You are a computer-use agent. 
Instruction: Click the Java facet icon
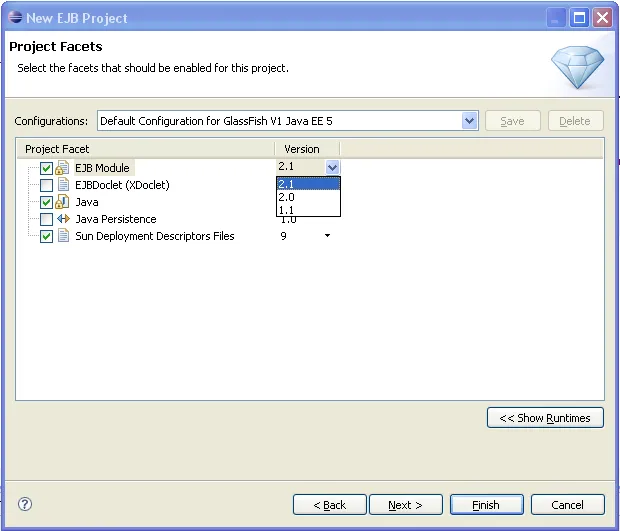click(x=62, y=202)
